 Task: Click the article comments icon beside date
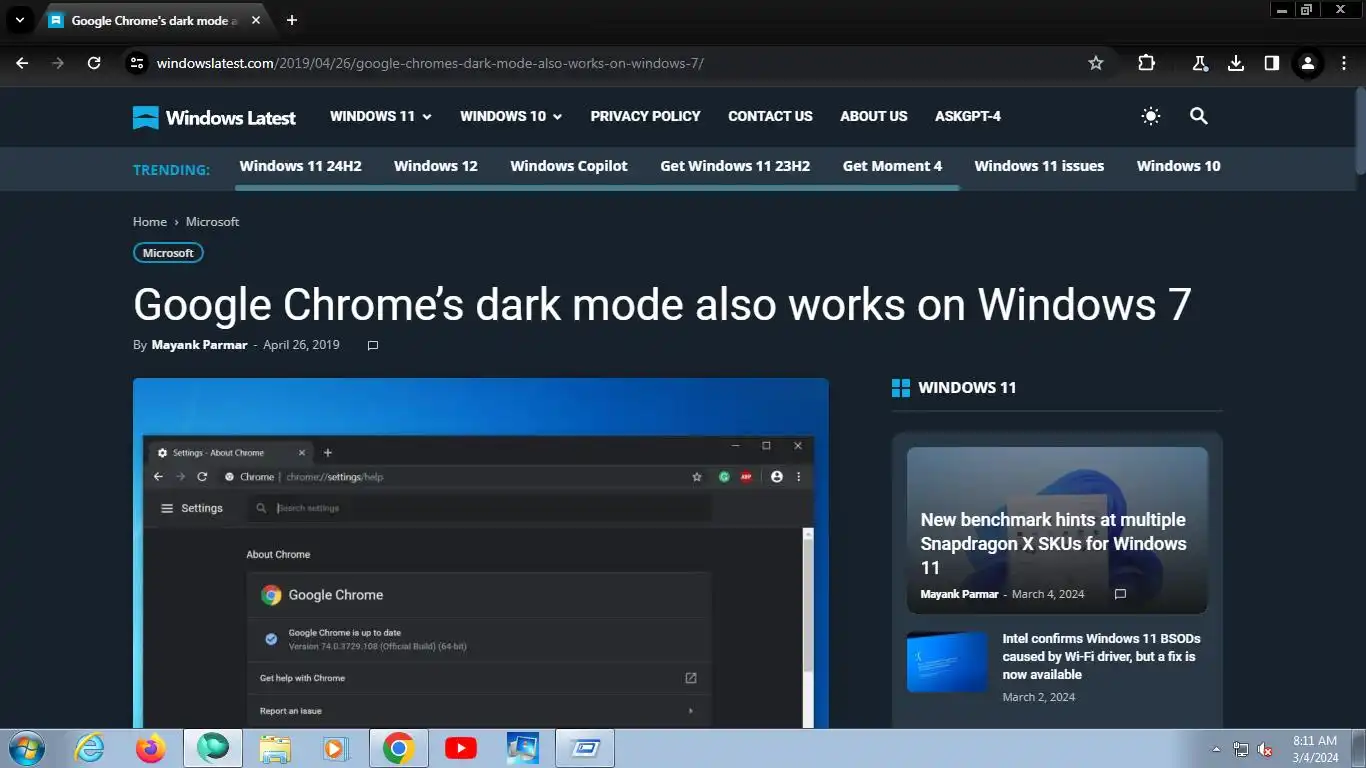click(373, 345)
